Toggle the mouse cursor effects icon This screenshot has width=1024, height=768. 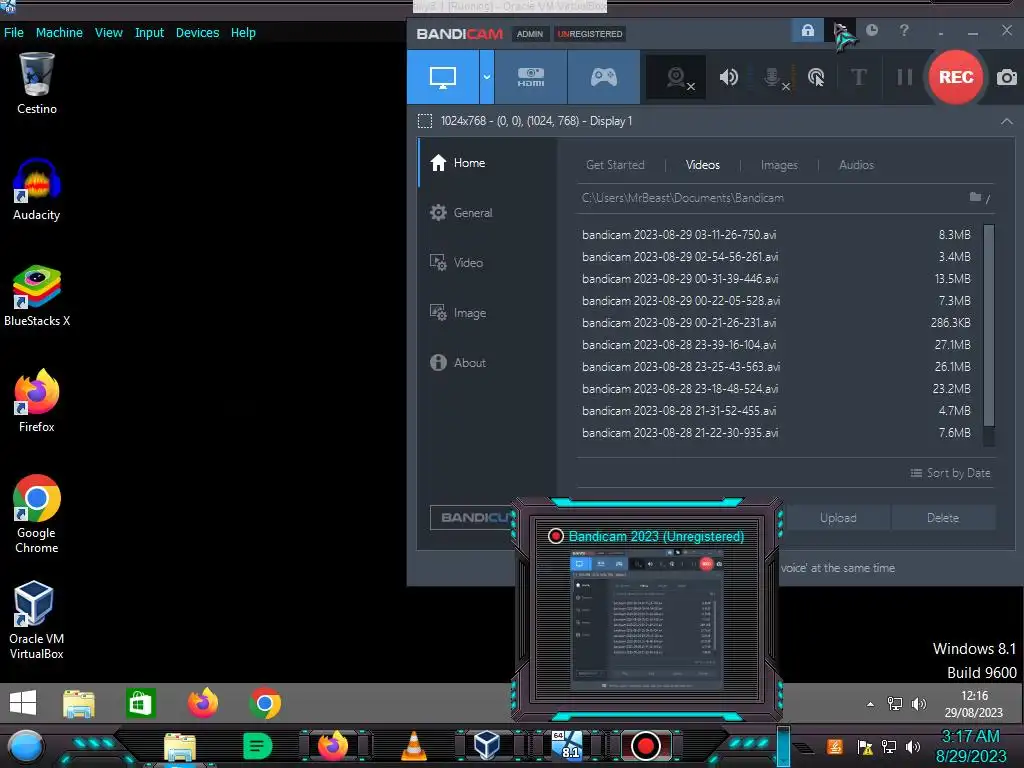pos(816,78)
